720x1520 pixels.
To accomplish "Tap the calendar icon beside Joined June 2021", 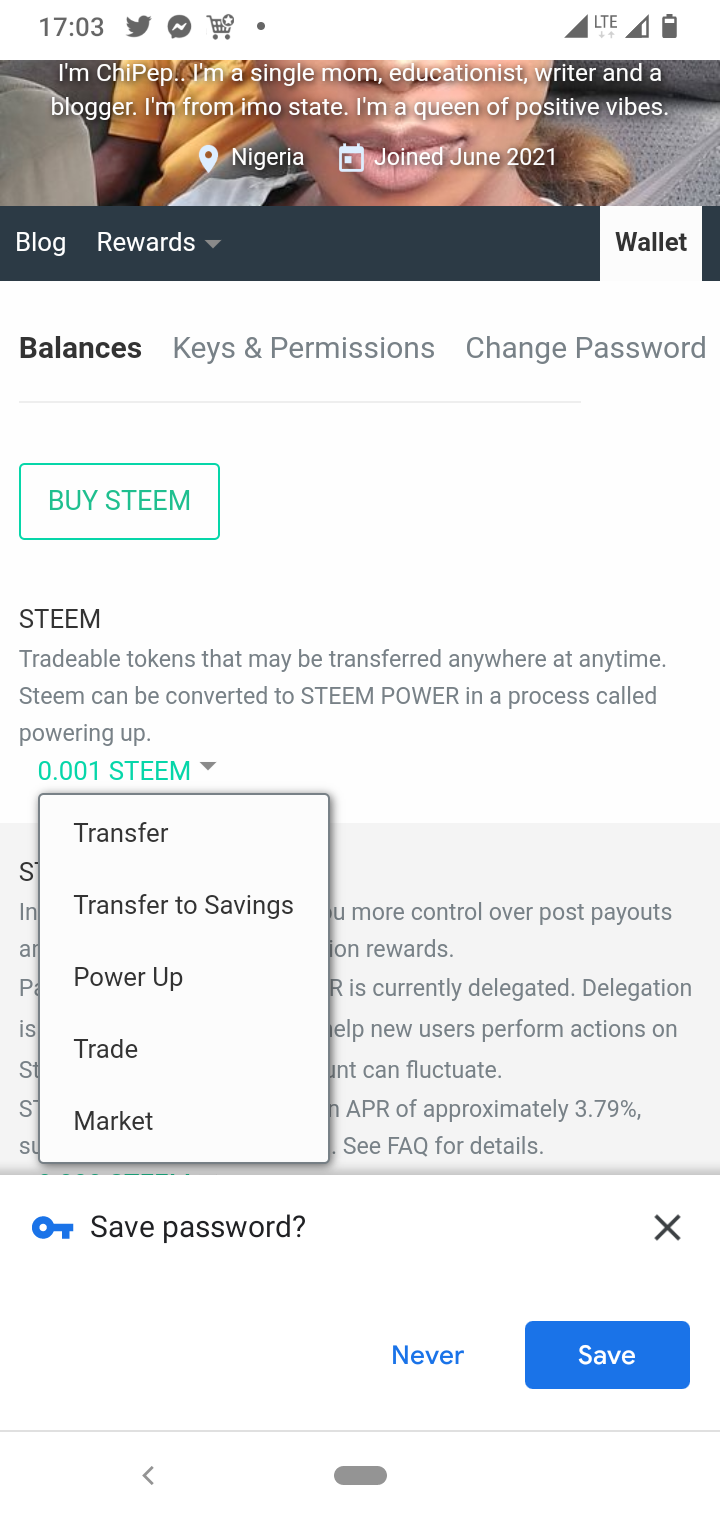I will [x=351, y=158].
